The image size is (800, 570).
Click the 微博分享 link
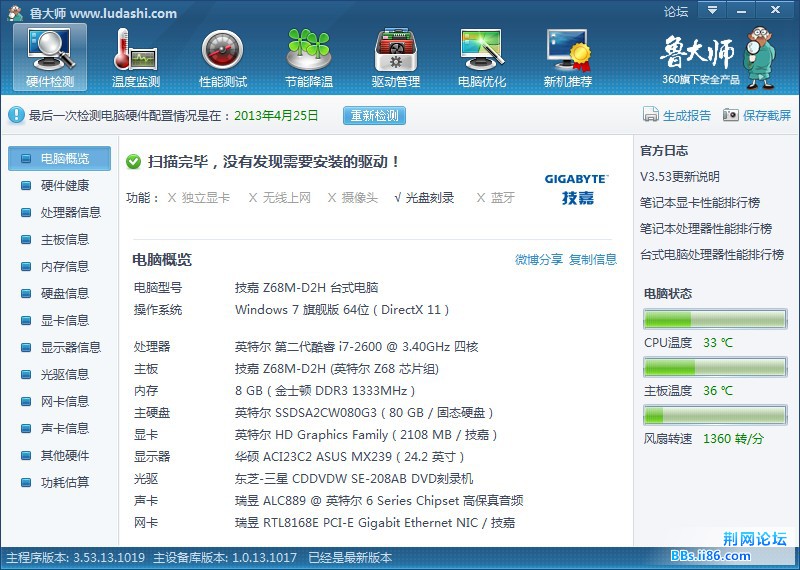click(x=539, y=259)
